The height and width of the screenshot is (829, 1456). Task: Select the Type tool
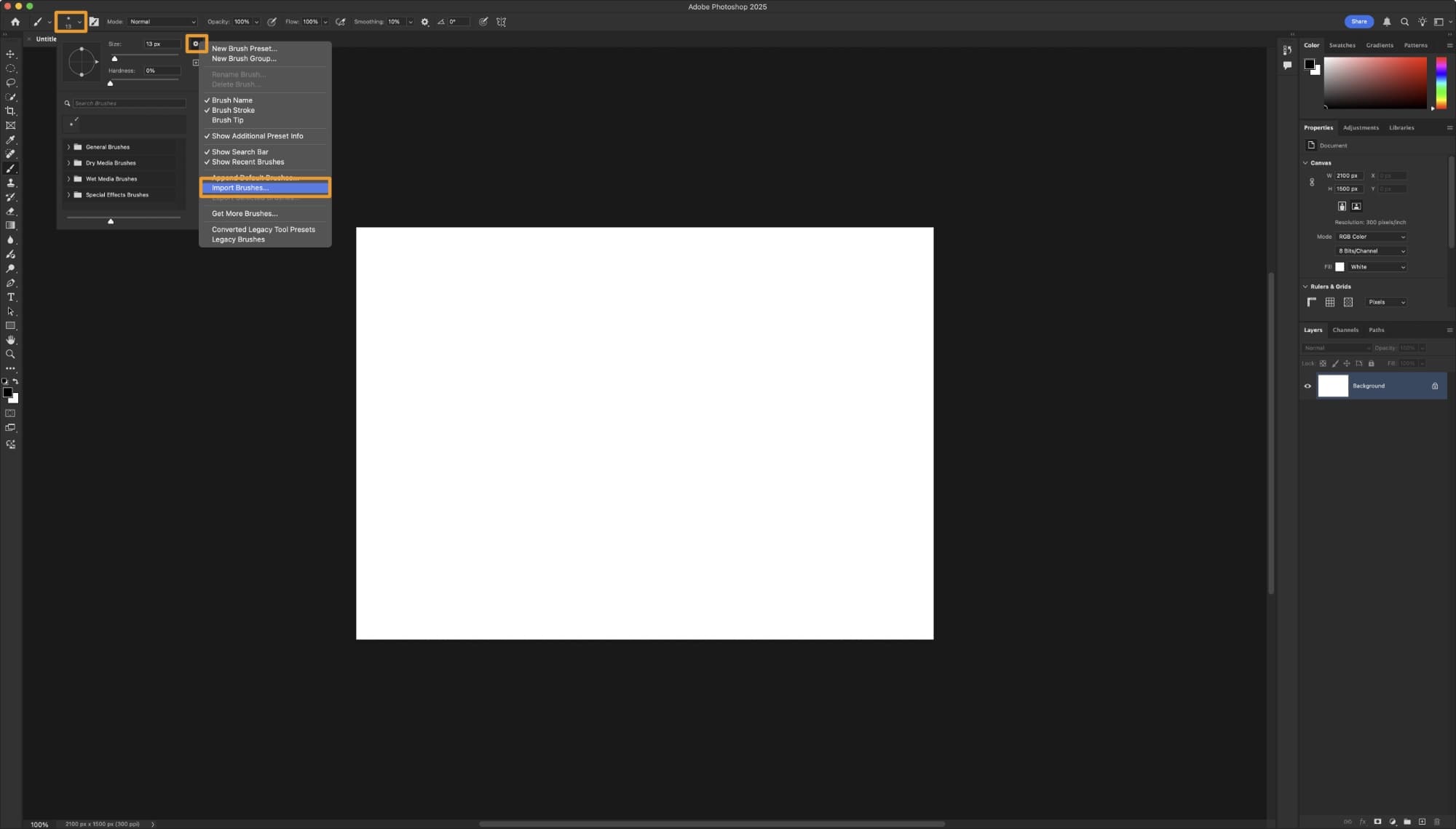point(10,298)
